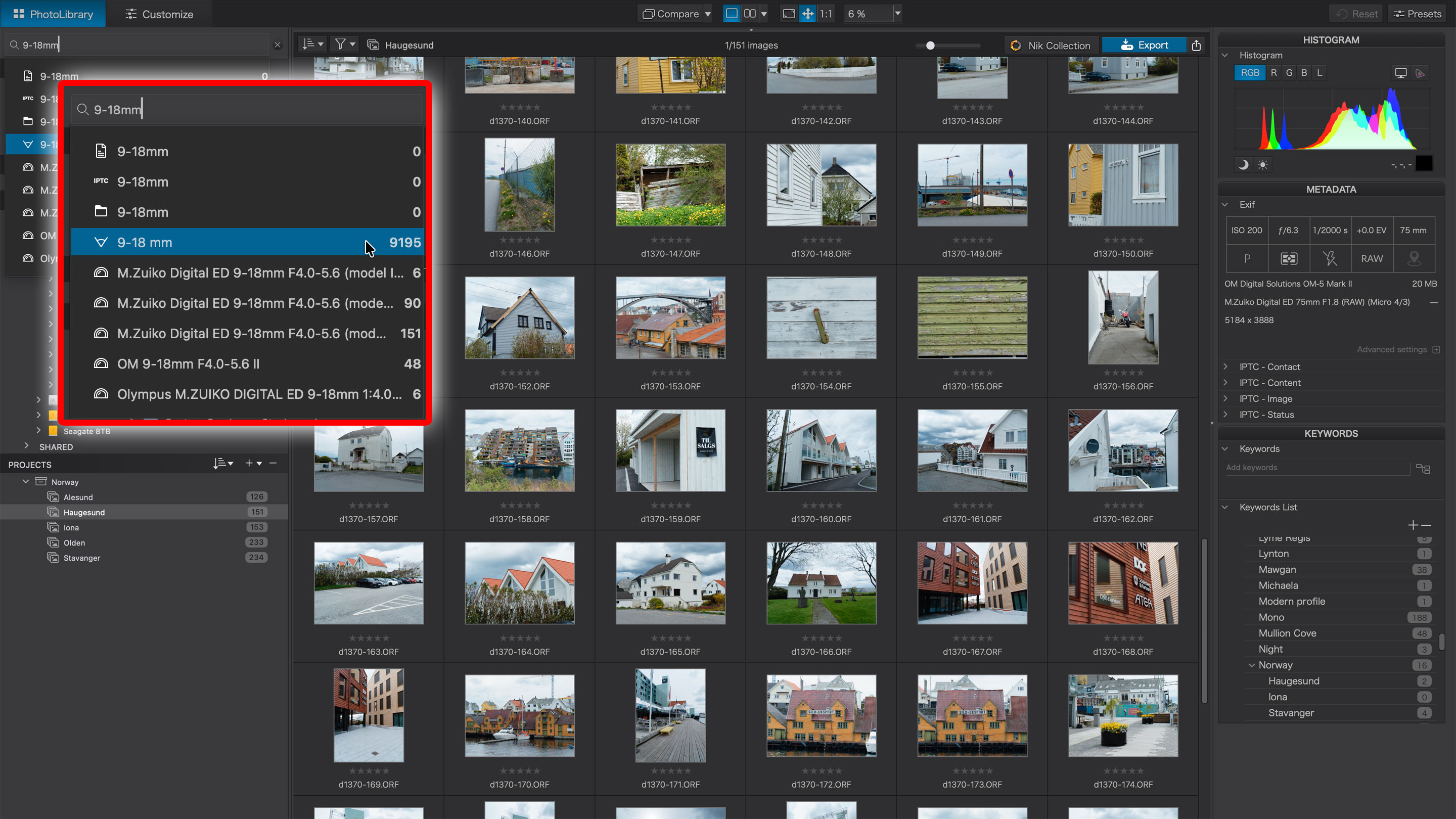Click the Haugesund project label in toolbar

coord(408,45)
